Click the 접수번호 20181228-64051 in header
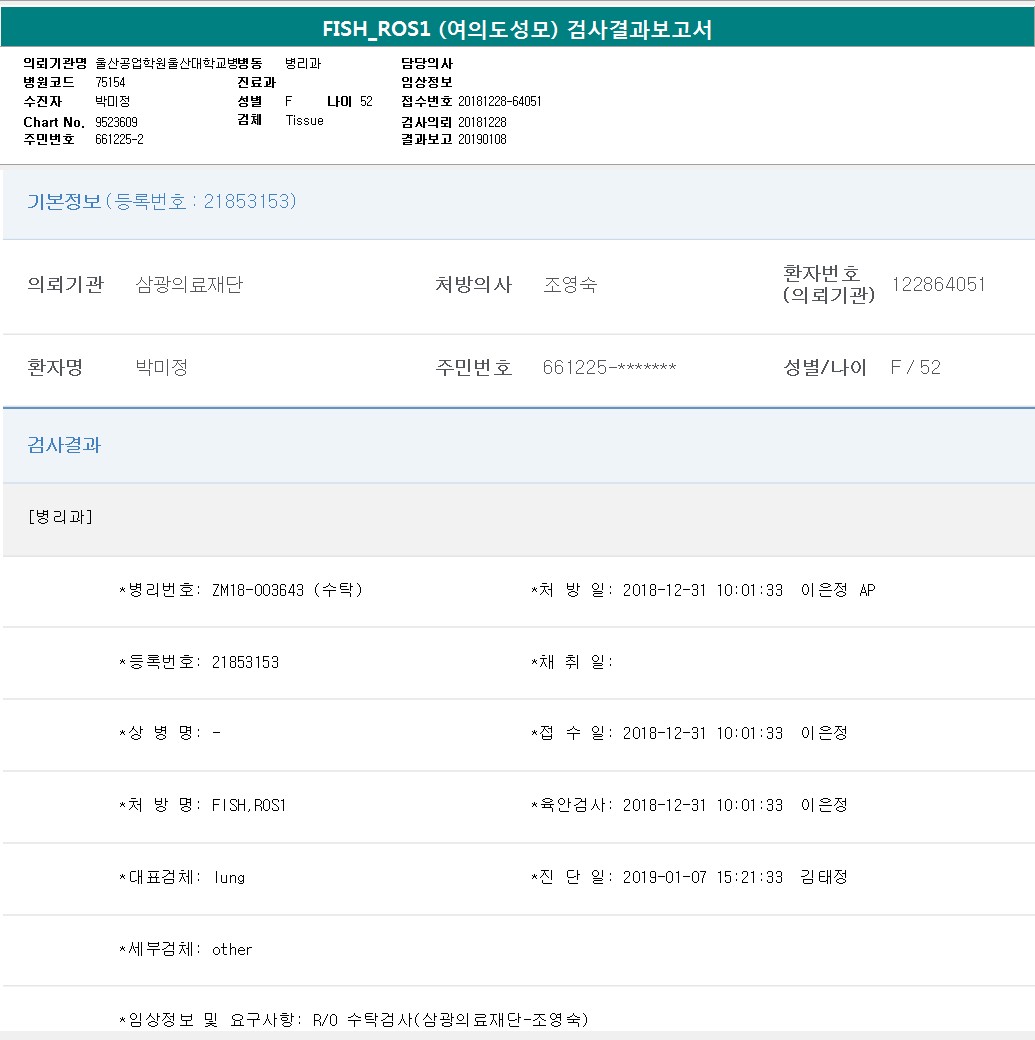The height and width of the screenshot is (1040, 1035). click(x=499, y=102)
